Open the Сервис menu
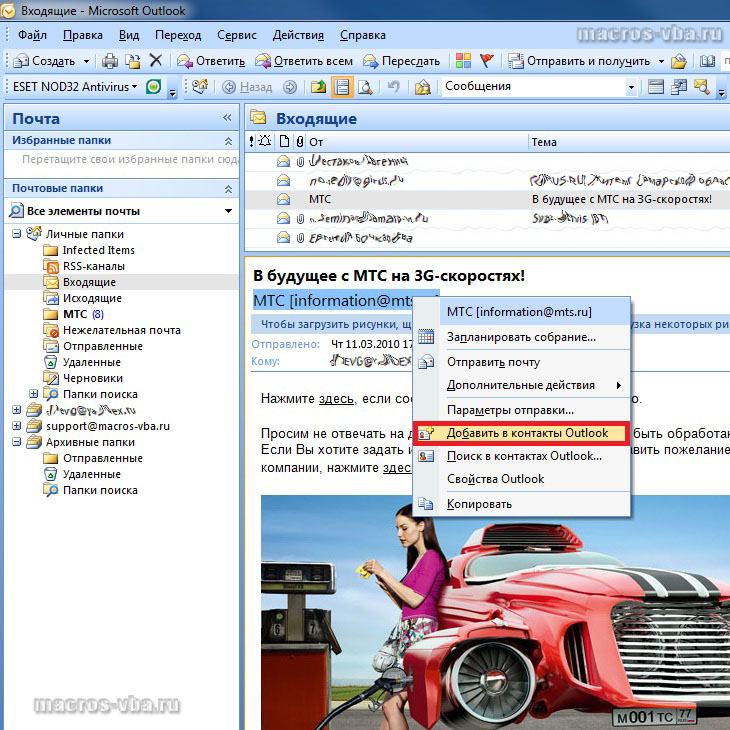 (x=237, y=35)
